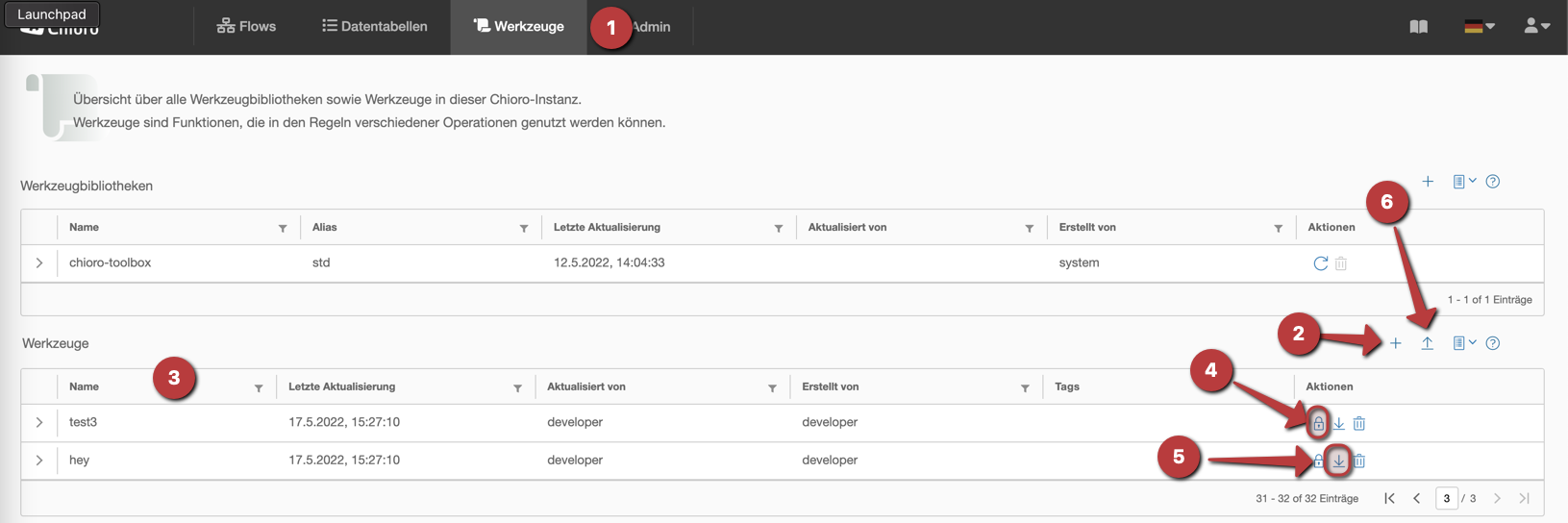Open the Datentabellen tab
The height and width of the screenshot is (523, 1568).
click(x=374, y=27)
